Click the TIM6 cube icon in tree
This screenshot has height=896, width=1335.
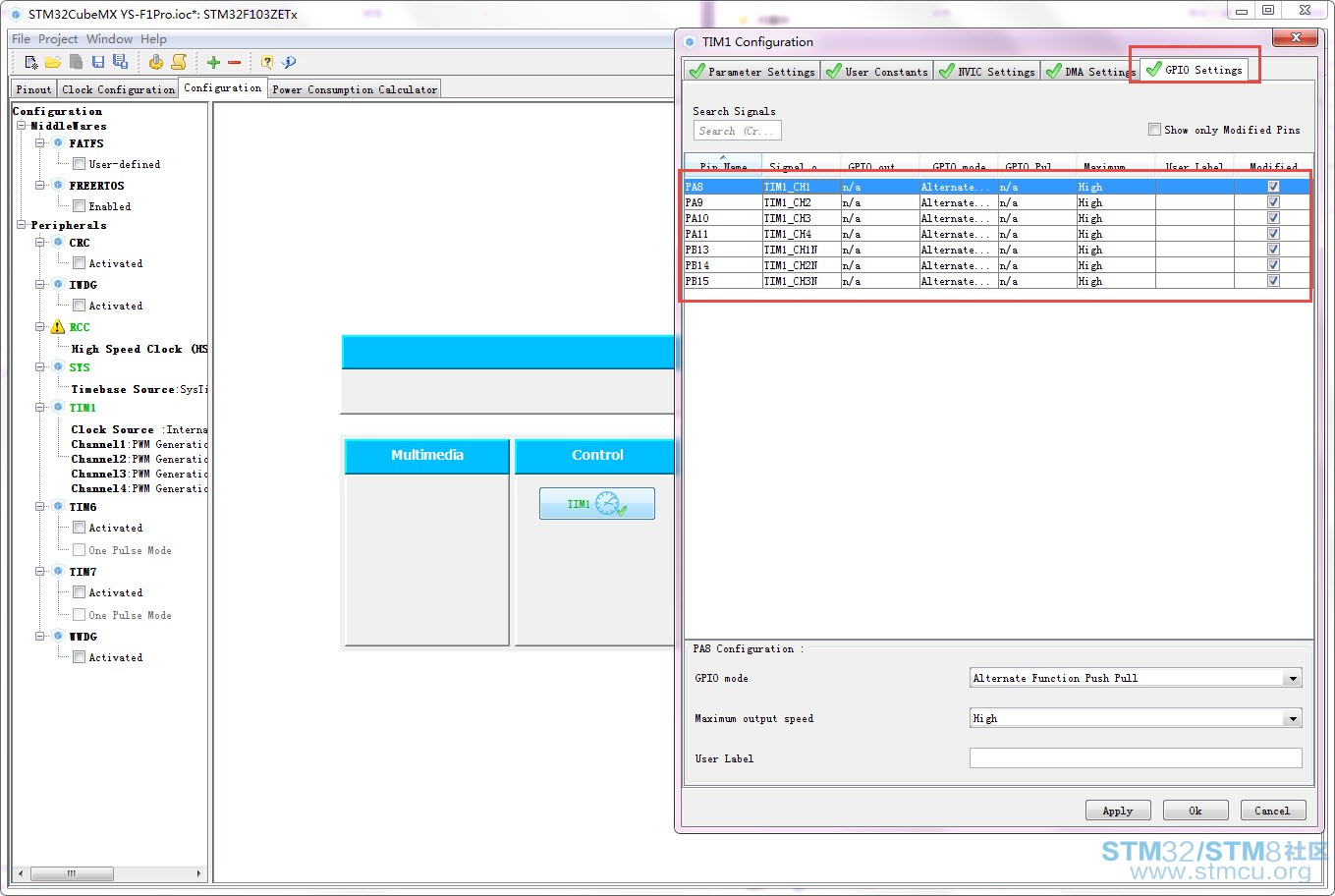58,507
